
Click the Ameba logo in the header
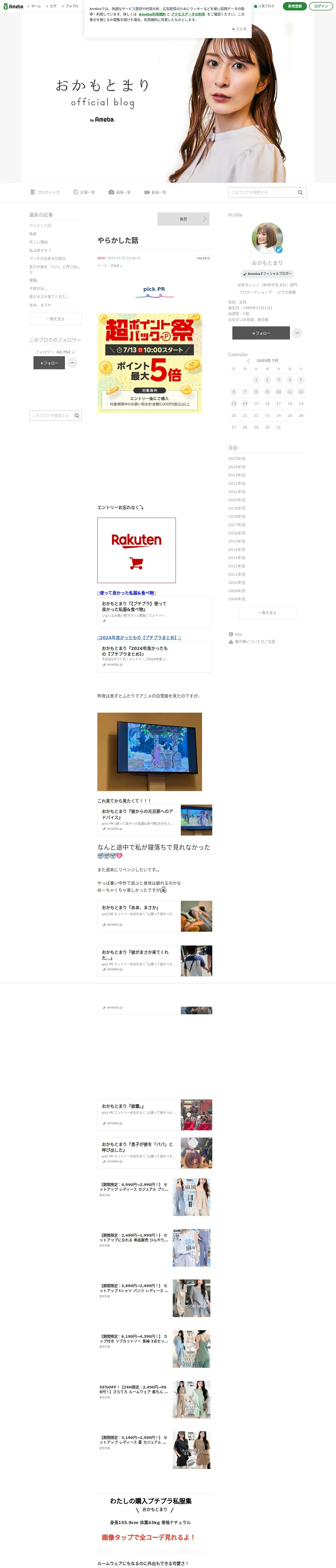pos(13,6)
